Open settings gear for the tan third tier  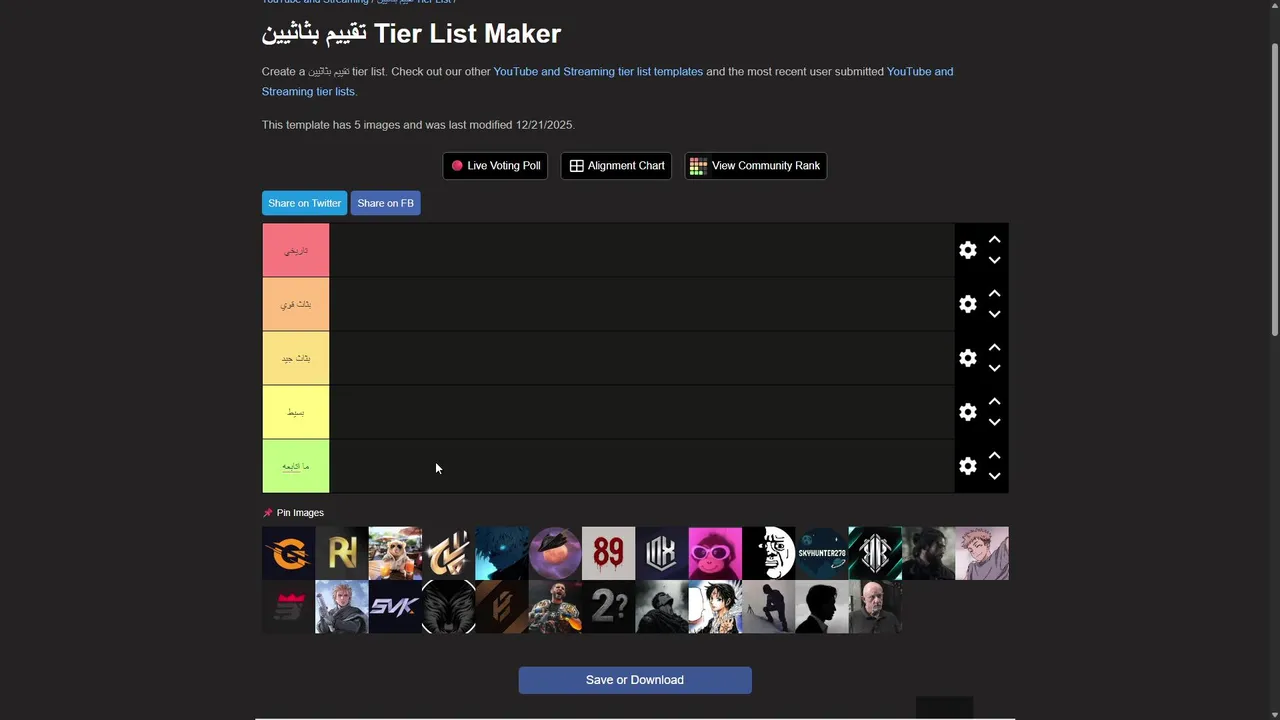coord(967,358)
